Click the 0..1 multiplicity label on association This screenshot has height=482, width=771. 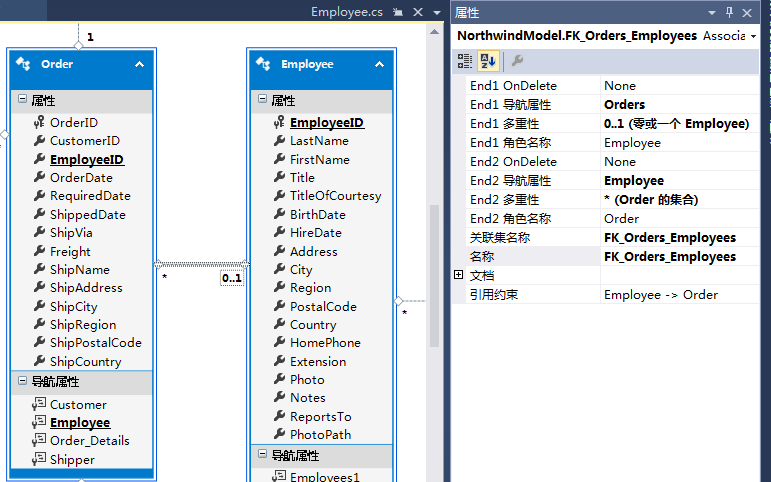232,278
